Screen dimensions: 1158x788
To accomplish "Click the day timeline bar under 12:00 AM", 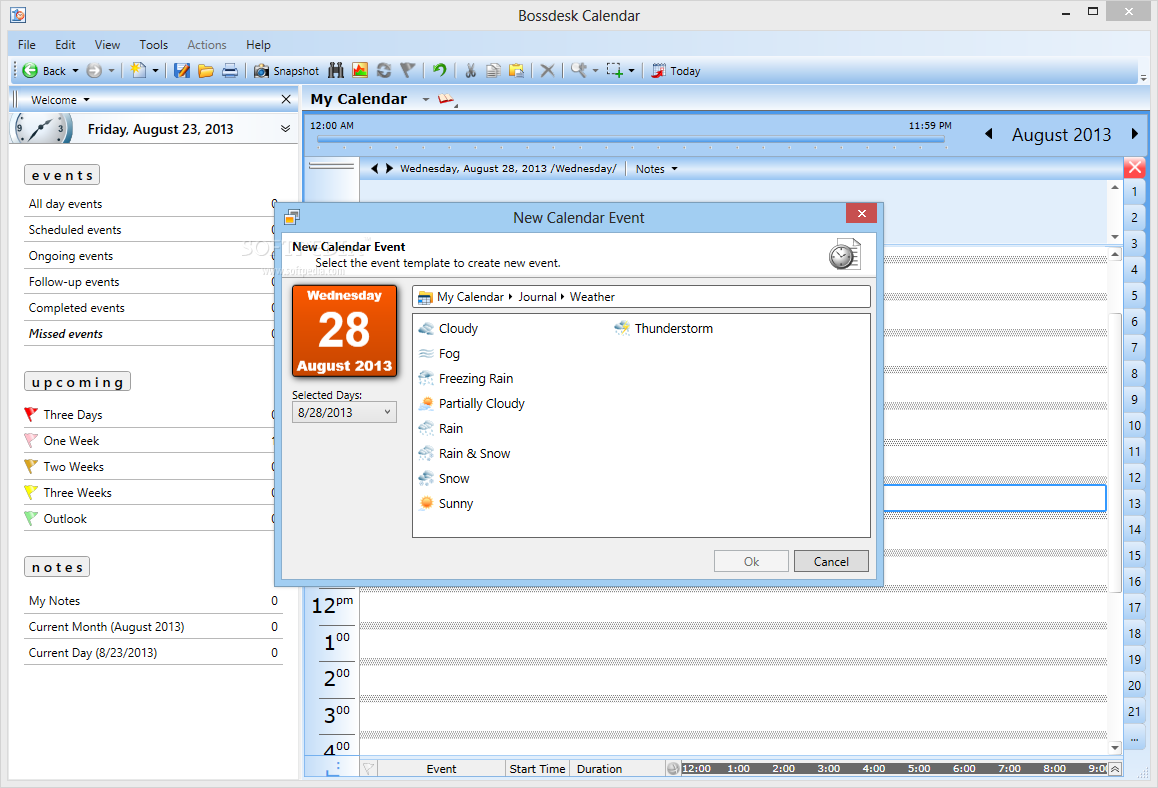I will tap(631, 139).
